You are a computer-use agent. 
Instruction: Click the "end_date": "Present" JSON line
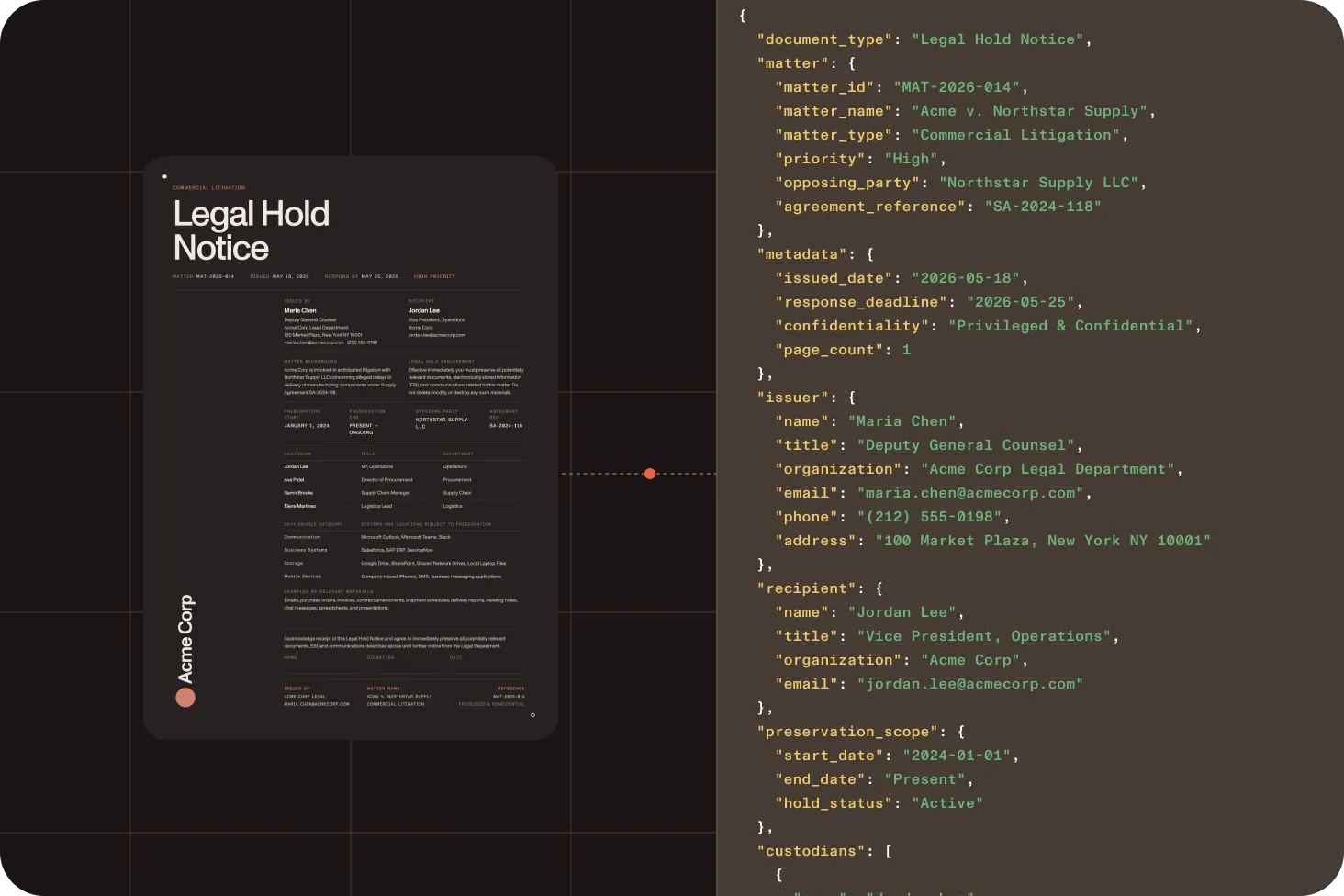coord(875,779)
